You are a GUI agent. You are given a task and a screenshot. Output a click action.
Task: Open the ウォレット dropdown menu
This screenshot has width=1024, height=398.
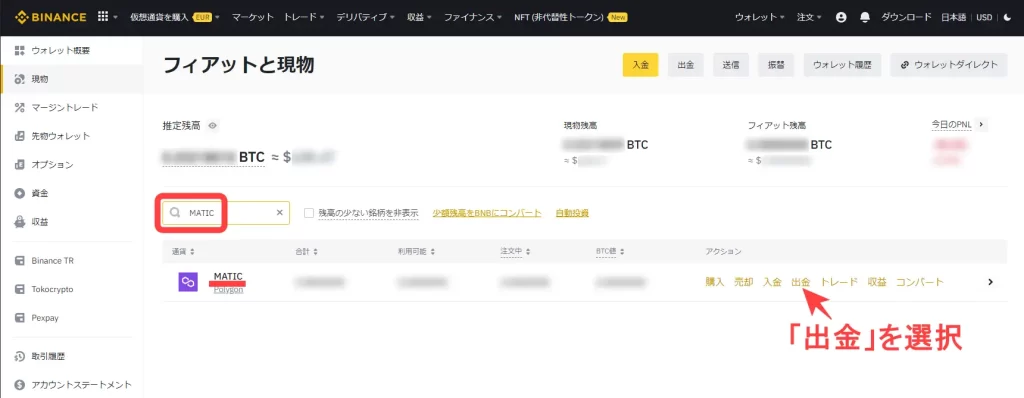point(760,17)
